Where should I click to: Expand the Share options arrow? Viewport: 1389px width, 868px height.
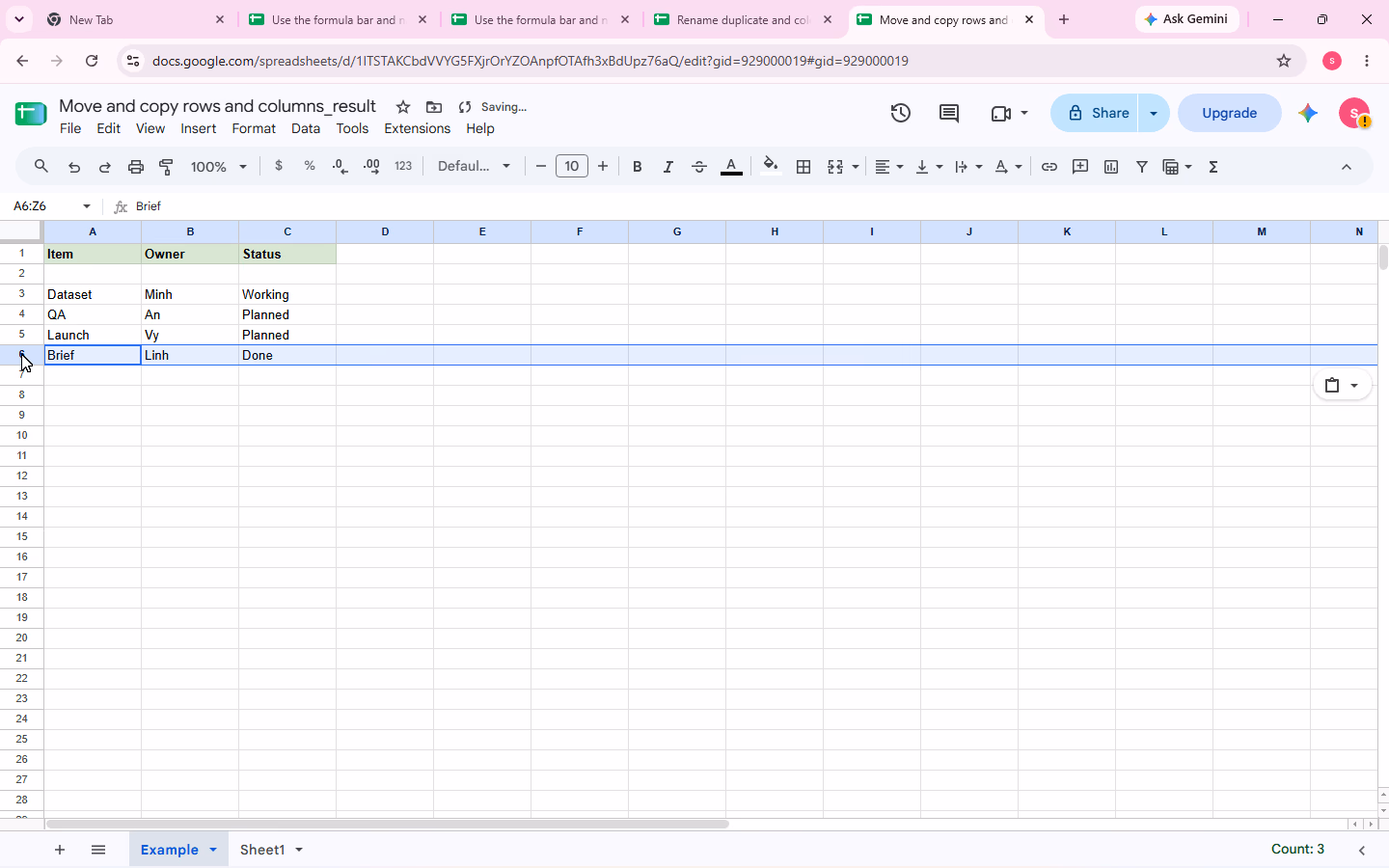tap(1154, 113)
